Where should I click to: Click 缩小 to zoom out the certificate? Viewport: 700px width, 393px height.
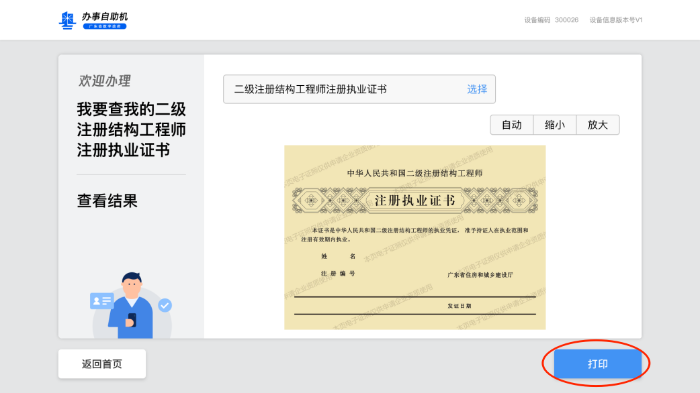coord(555,125)
